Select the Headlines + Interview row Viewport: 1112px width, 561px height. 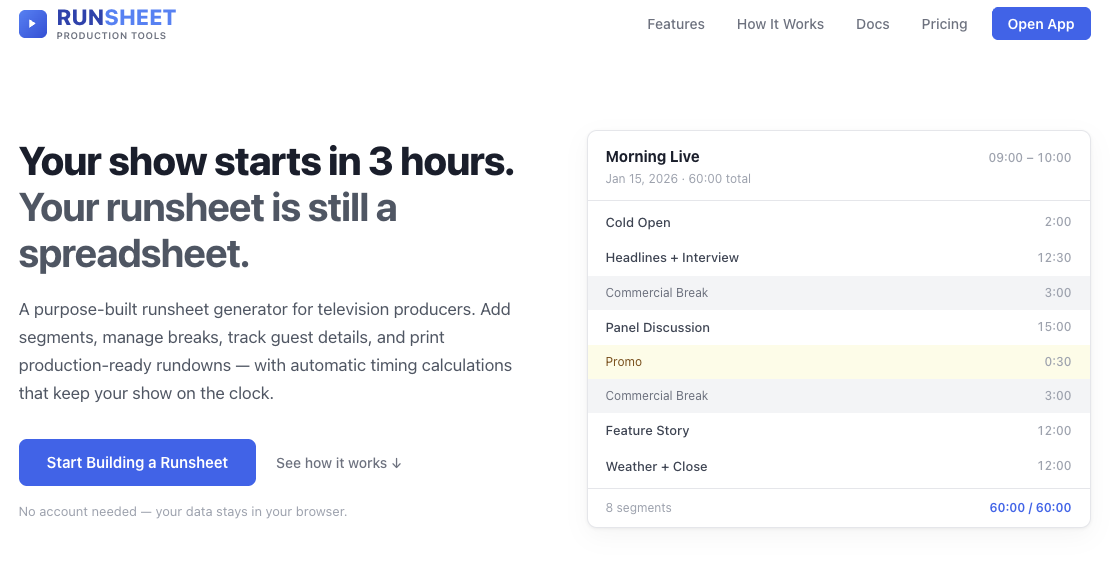(x=838, y=257)
